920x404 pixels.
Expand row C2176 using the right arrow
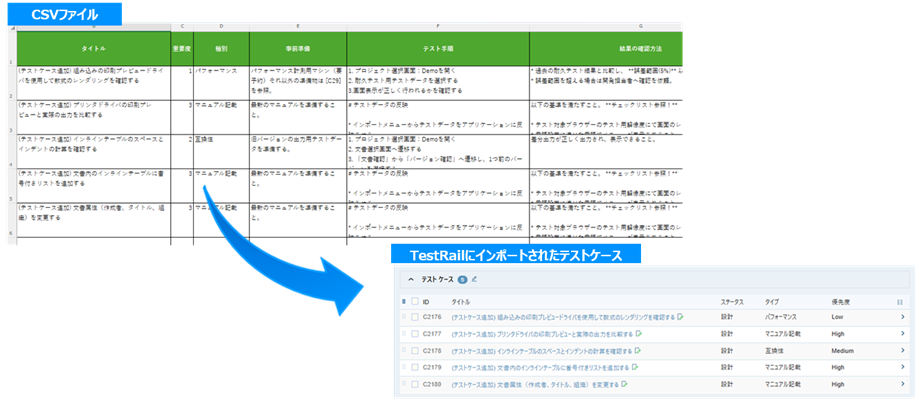(901, 317)
